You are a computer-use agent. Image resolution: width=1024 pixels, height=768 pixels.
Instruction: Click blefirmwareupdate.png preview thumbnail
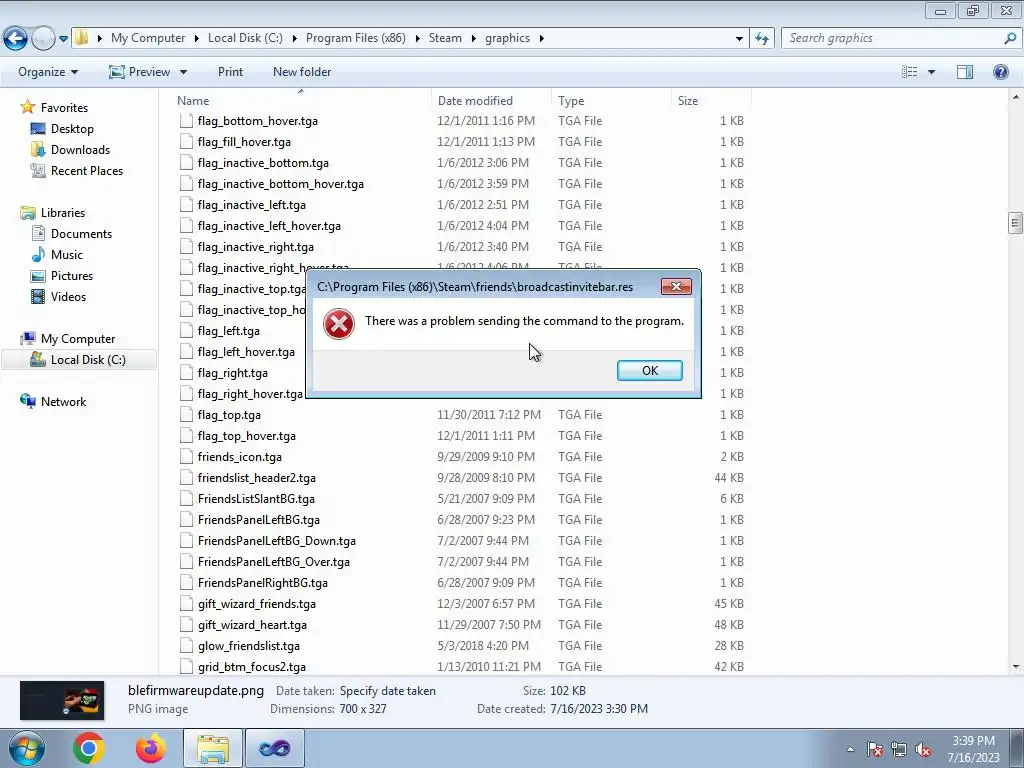coord(62,700)
